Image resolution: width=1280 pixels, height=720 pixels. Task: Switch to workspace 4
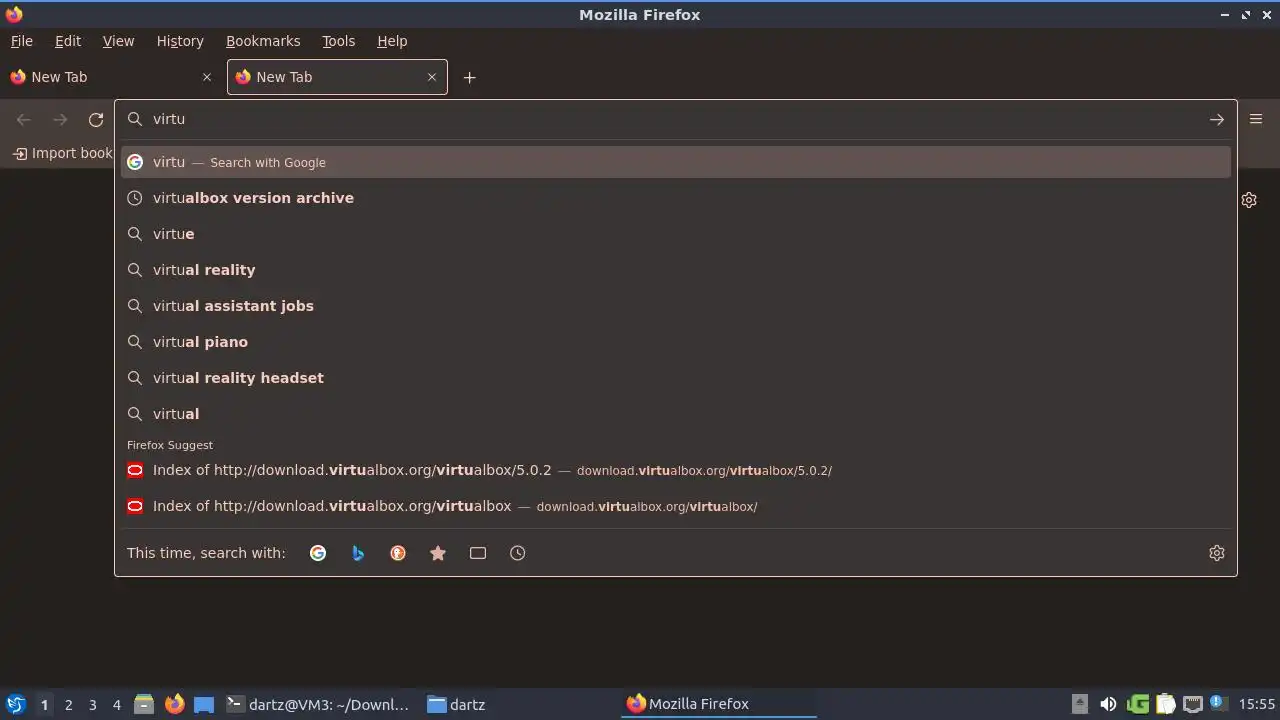(116, 705)
